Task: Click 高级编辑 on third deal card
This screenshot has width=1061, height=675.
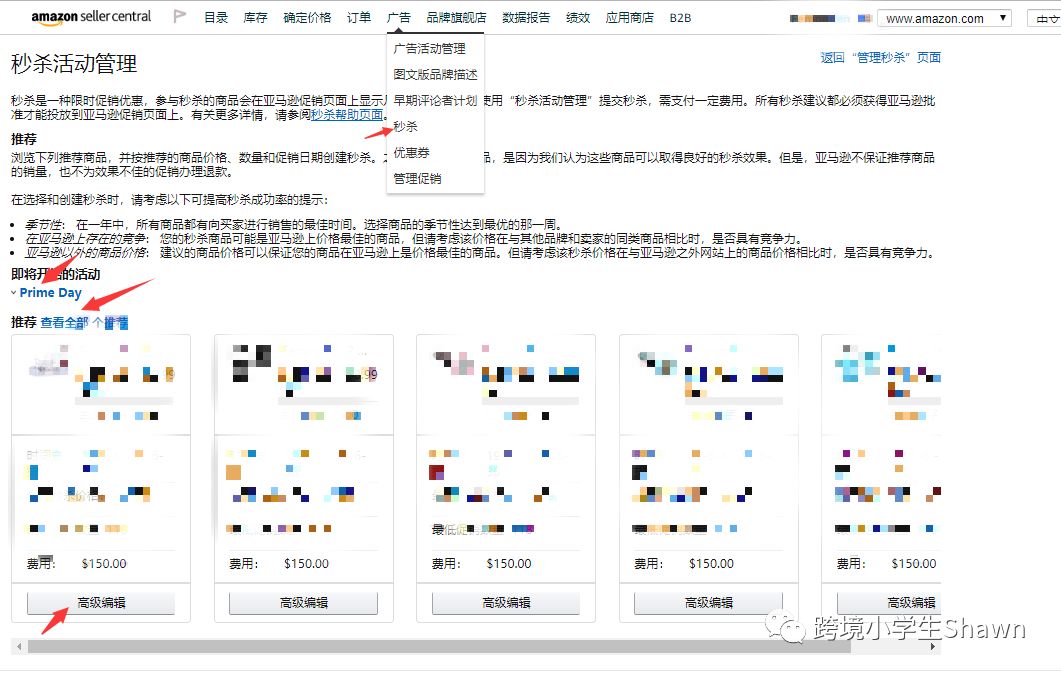Action: 506,603
